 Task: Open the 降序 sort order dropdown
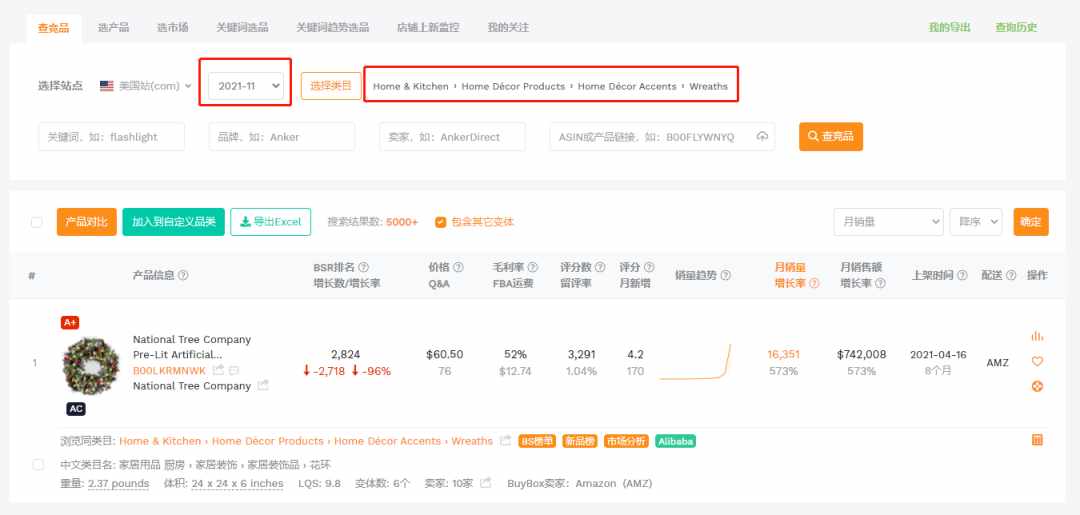(976, 222)
